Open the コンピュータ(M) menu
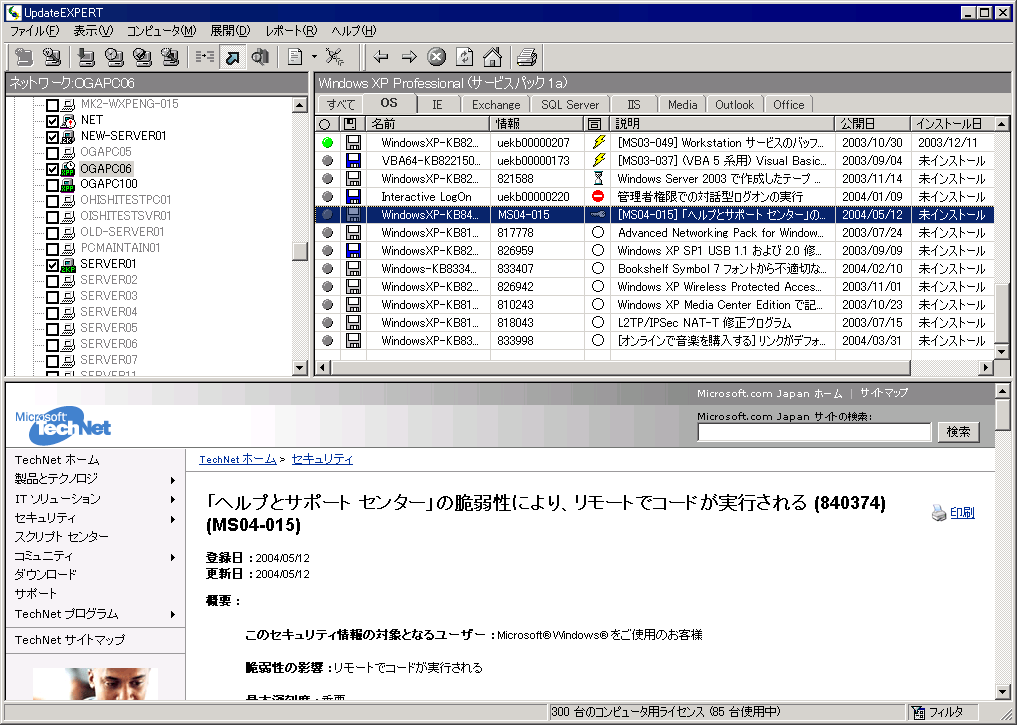The image size is (1017, 725). pos(162,30)
